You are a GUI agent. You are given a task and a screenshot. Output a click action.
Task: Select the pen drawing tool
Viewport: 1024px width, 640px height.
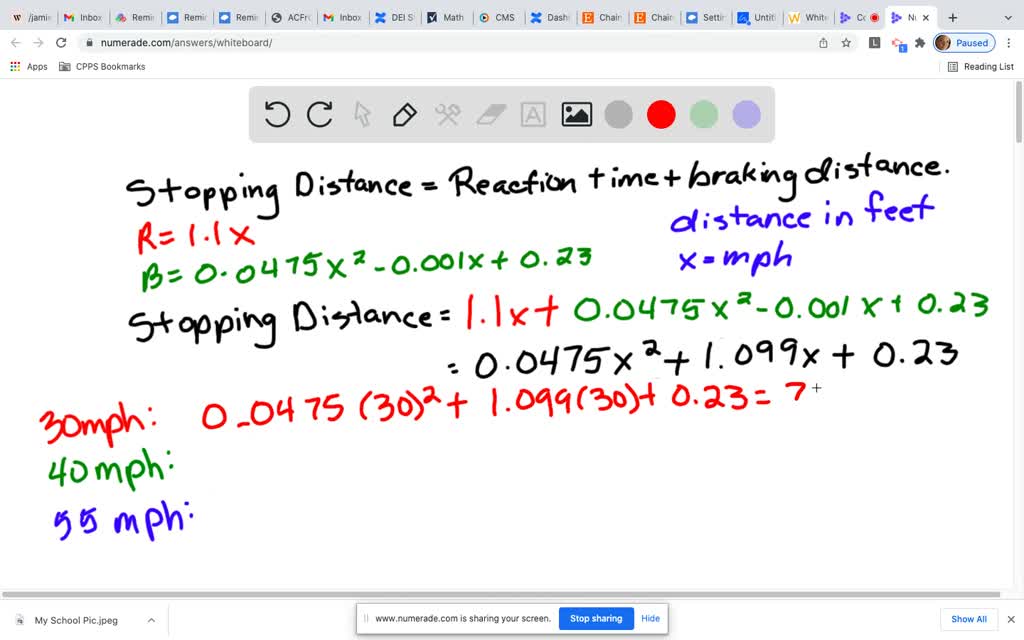coord(405,115)
